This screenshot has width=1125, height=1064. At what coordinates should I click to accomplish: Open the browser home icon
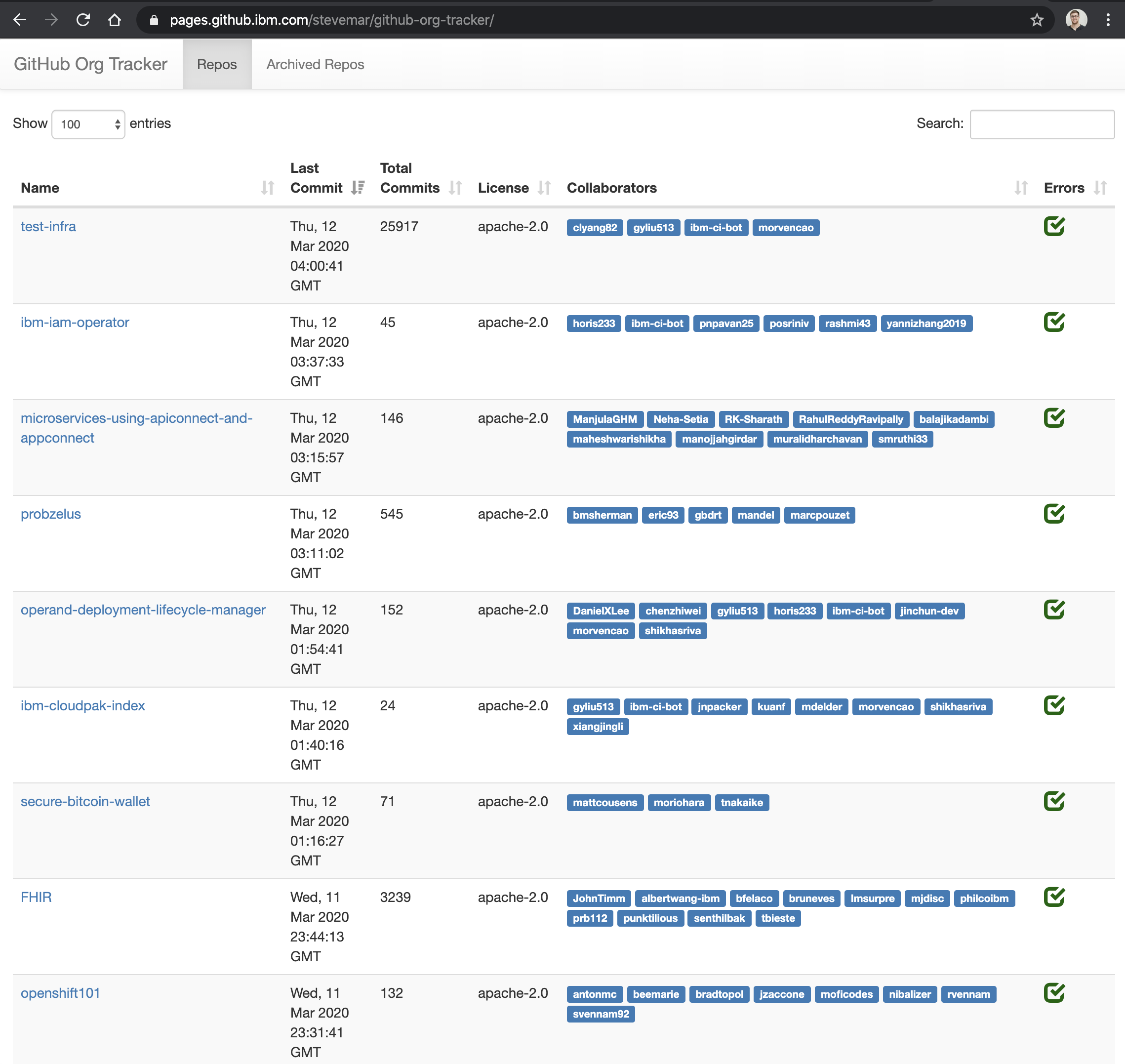pos(115,20)
